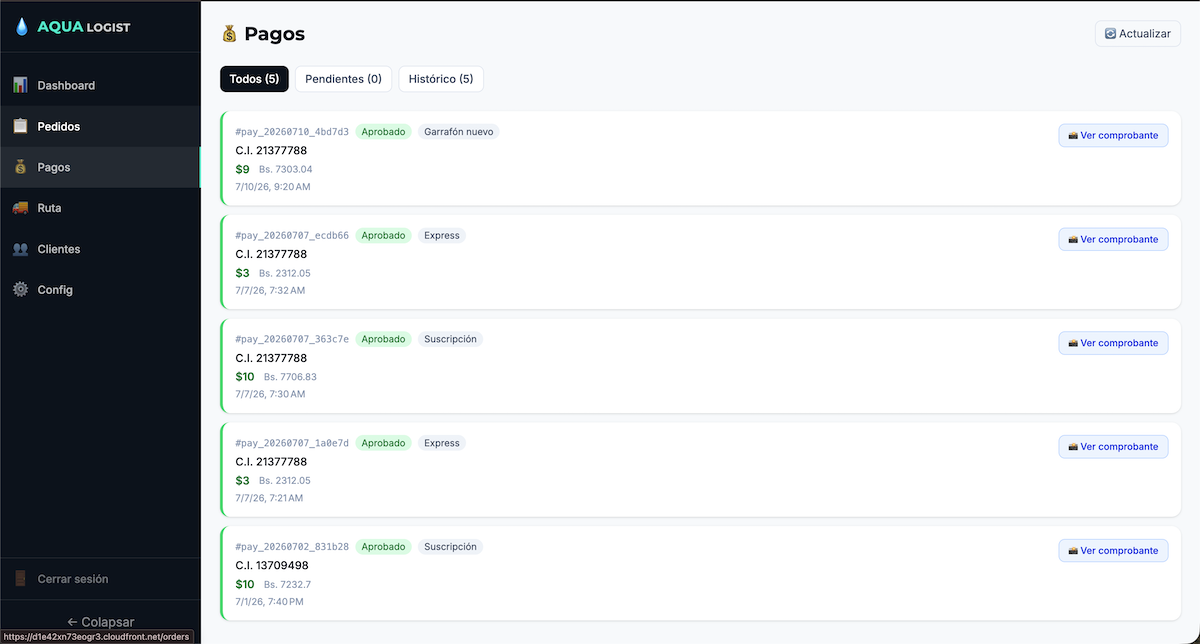Click the Garrafón nuevo tag on first payment
This screenshot has height=644, width=1200.
click(x=458, y=132)
